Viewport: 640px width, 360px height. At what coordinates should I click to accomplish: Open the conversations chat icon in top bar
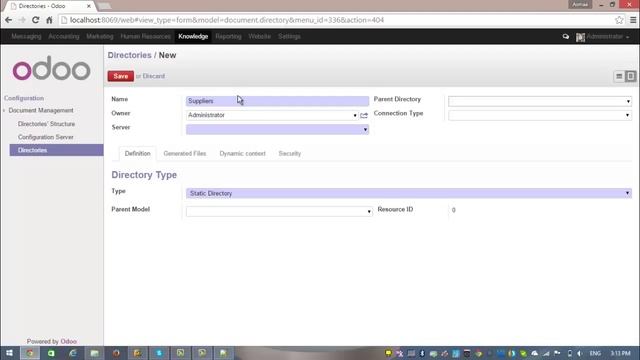565,37
